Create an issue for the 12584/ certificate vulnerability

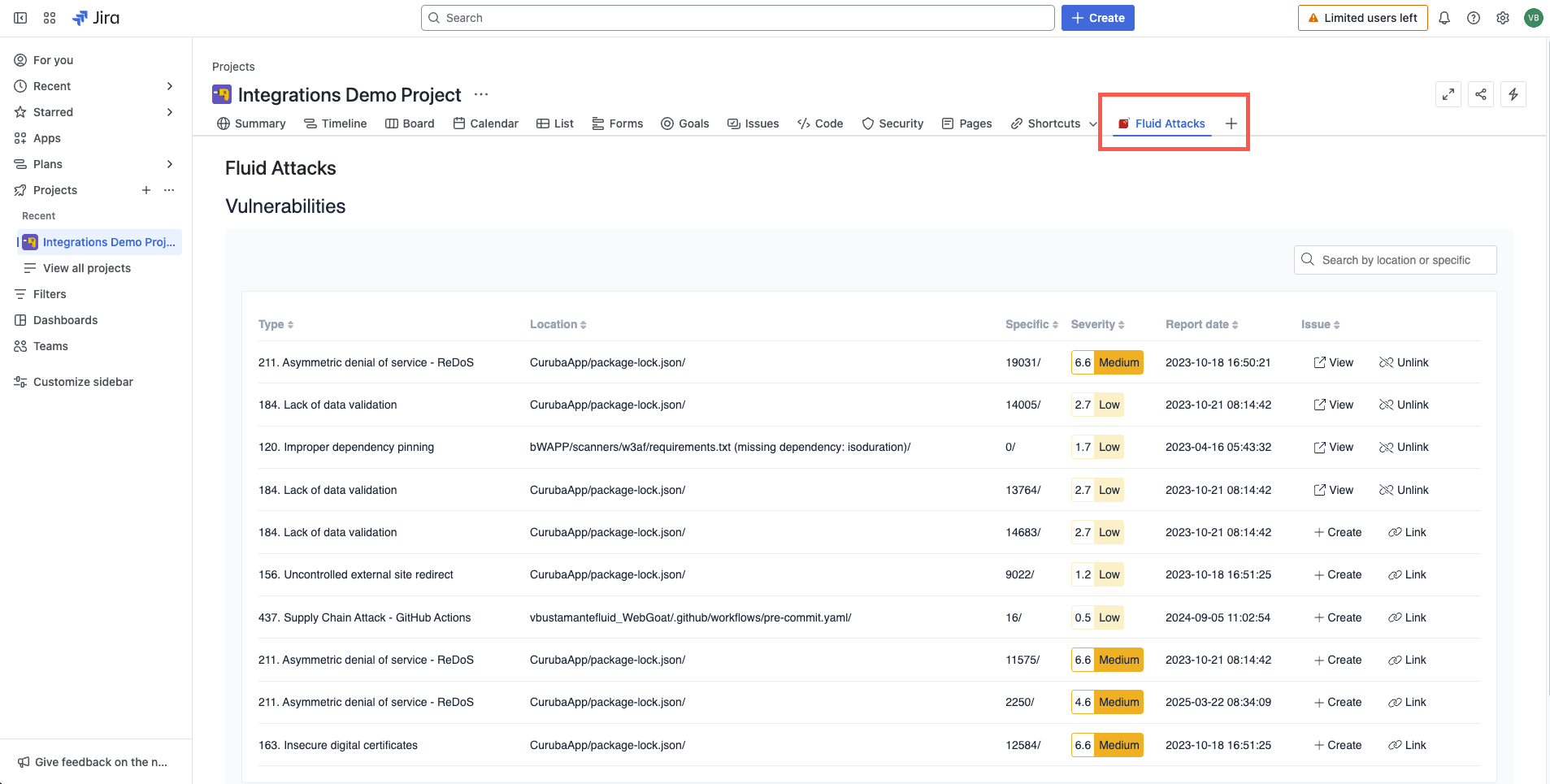[x=1337, y=745]
